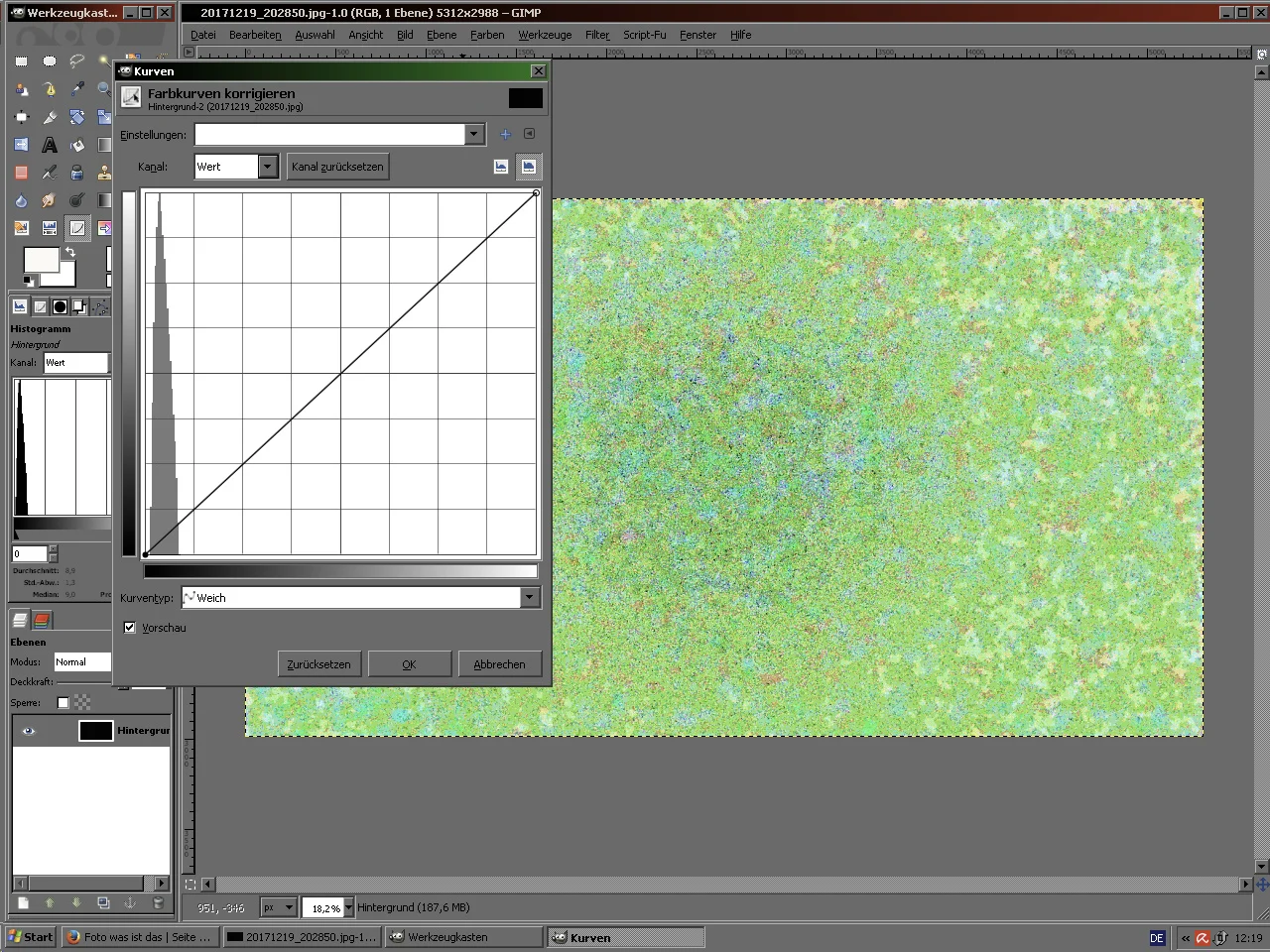Switch to the Kanäle channels tab
Screen dimensions: 1270x952
tap(42, 620)
